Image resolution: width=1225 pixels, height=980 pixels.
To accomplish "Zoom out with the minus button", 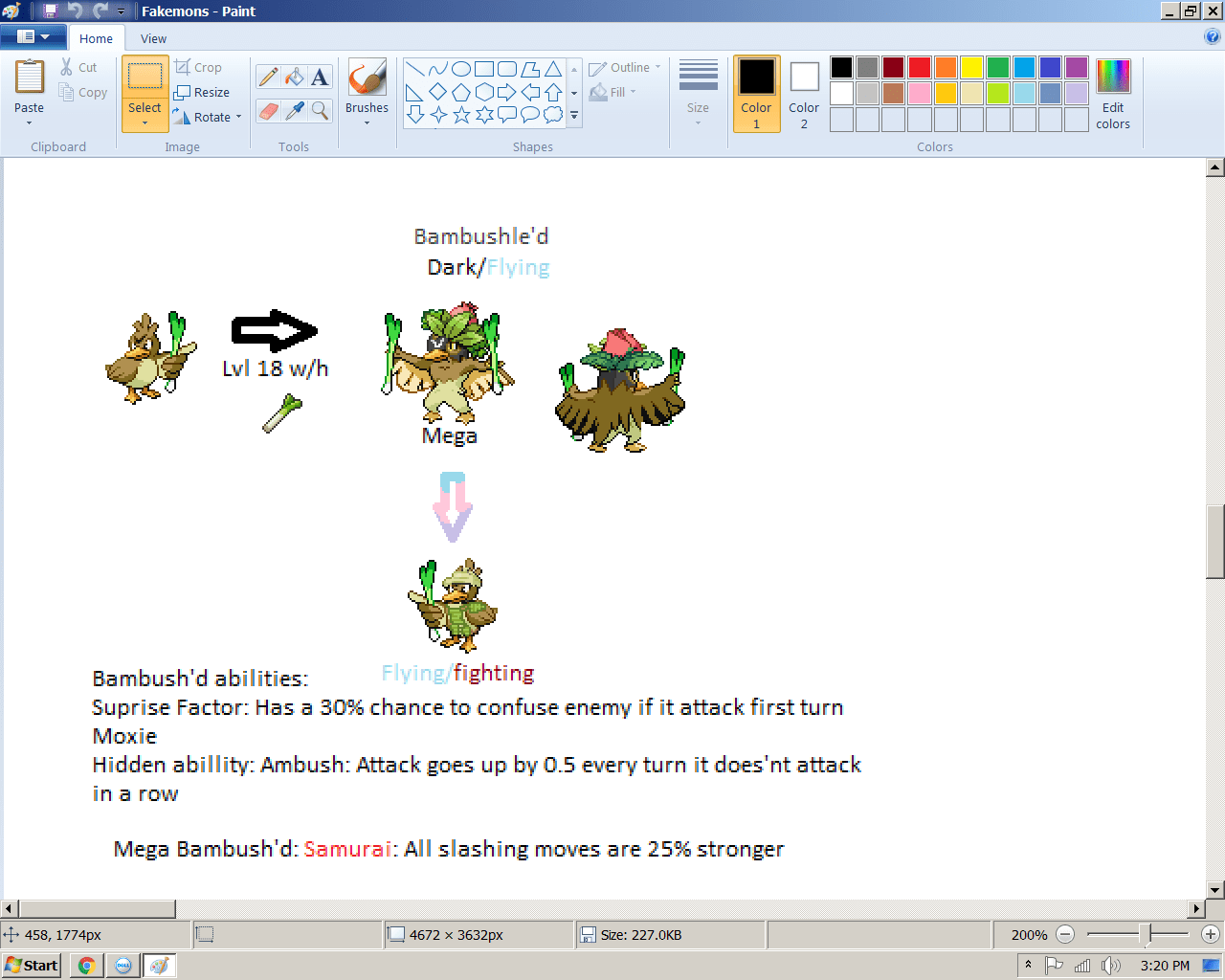I will [1065, 934].
